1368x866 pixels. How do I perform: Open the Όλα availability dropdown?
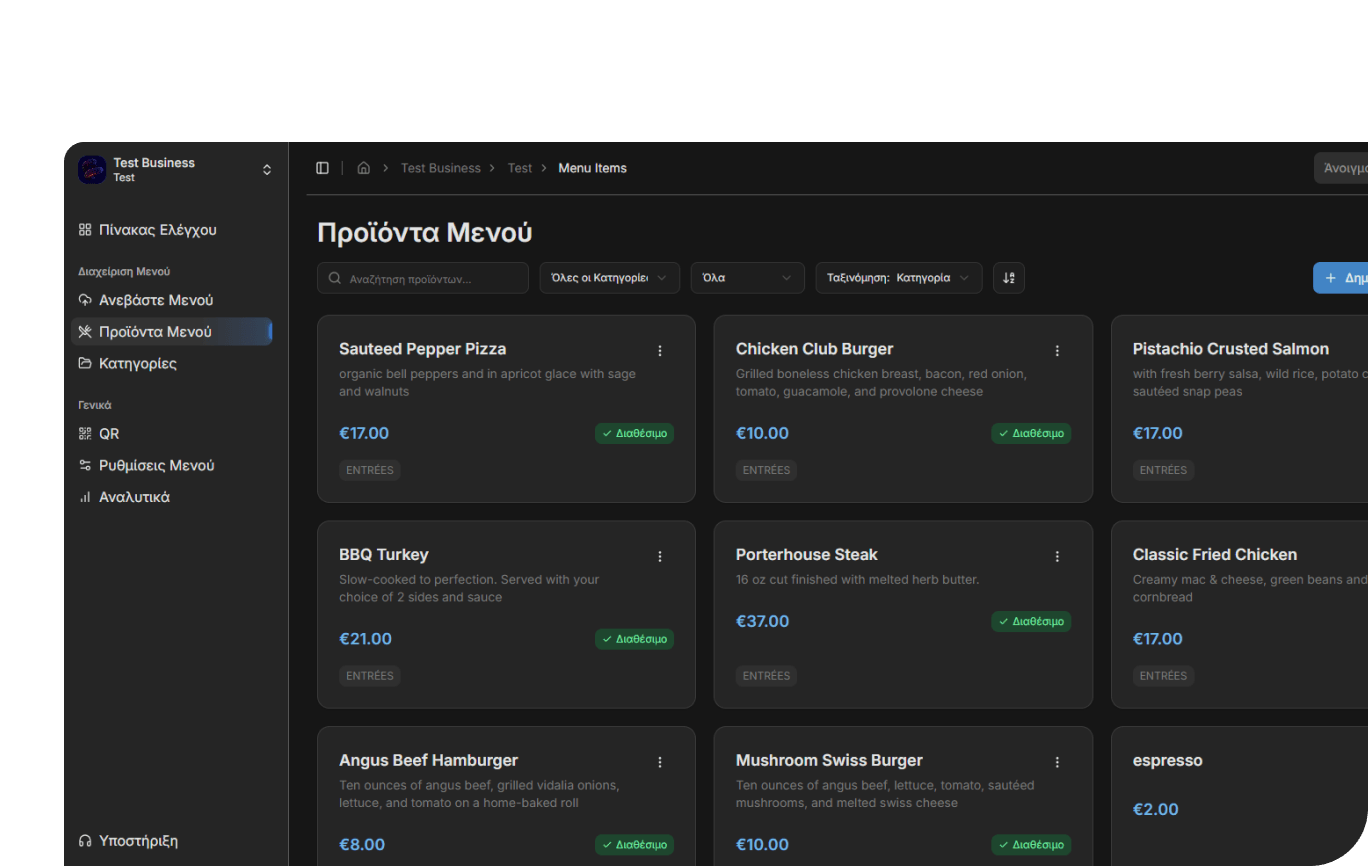748,278
